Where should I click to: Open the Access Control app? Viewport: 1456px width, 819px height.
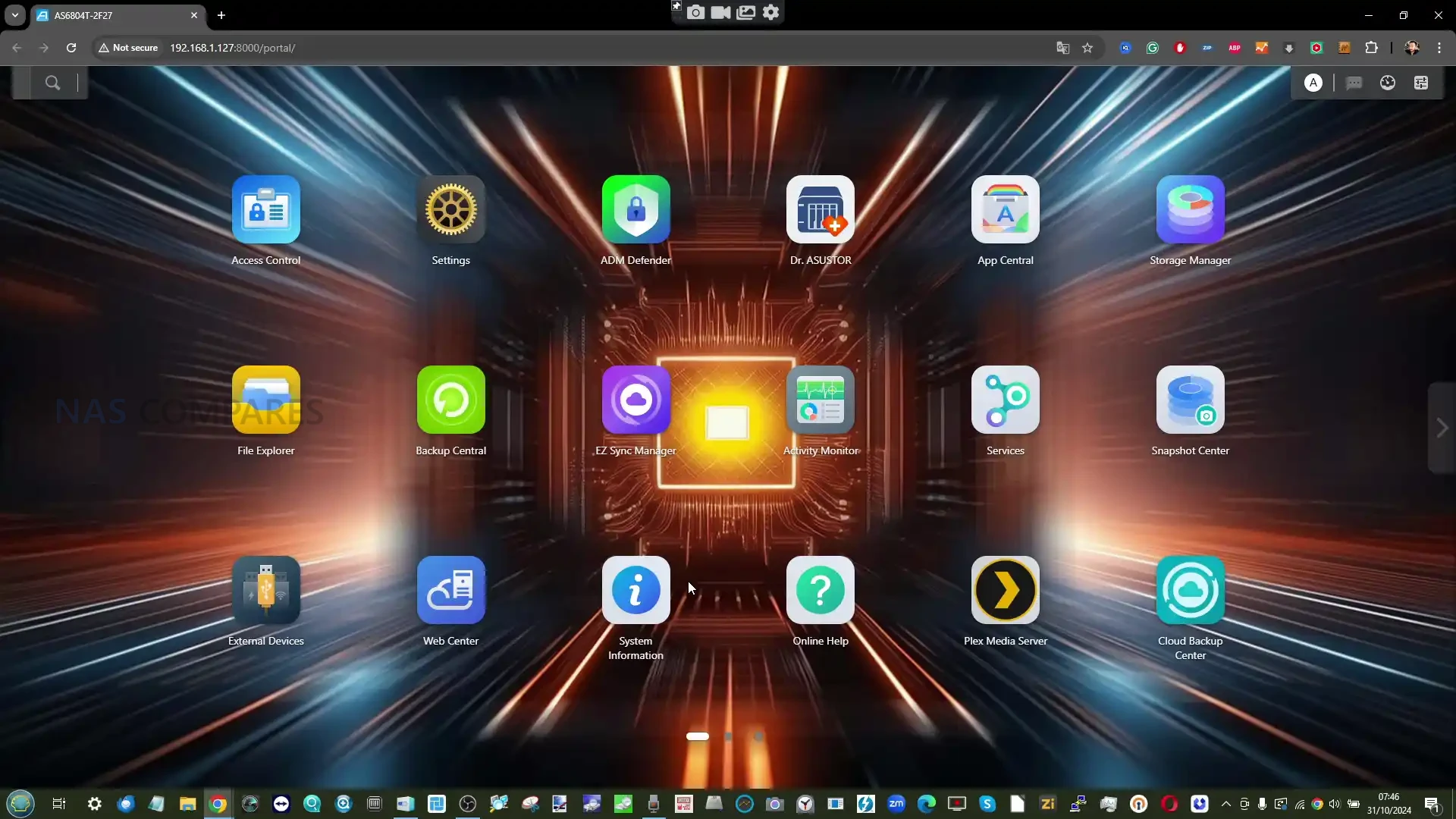(x=265, y=210)
